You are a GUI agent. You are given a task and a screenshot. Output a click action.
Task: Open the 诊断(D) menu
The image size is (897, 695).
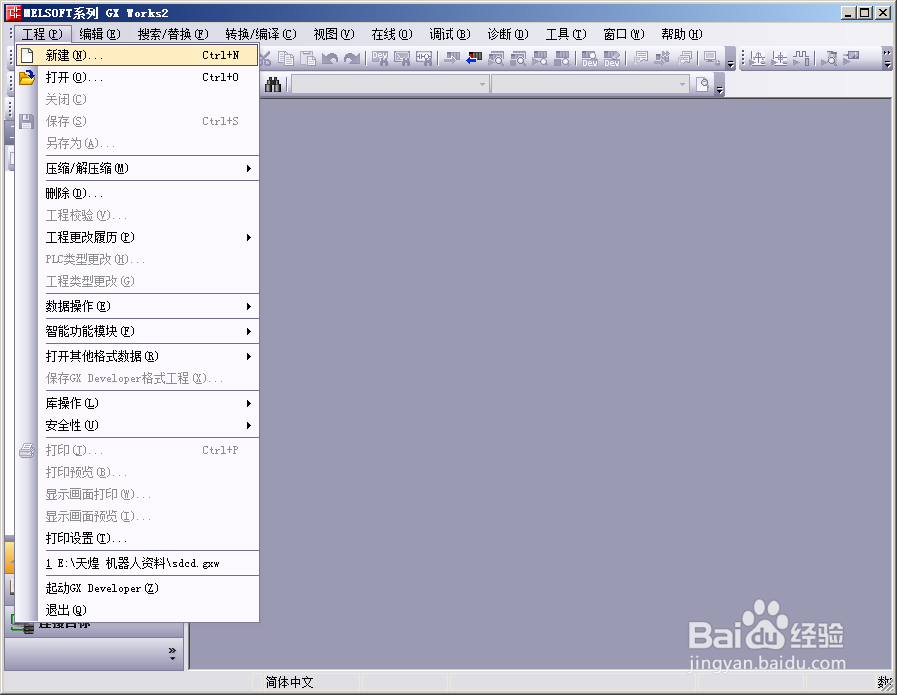click(508, 34)
